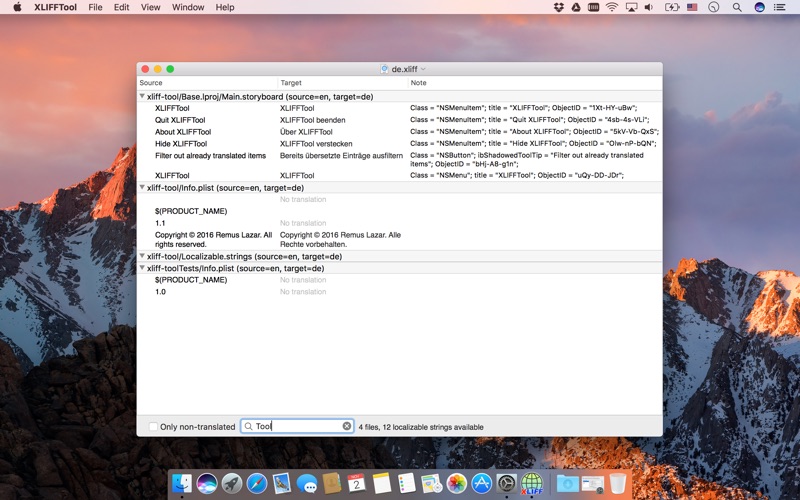The height and width of the screenshot is (500, 800).
Task: Open the AirPlay display menu
Action: coord(632,7)
